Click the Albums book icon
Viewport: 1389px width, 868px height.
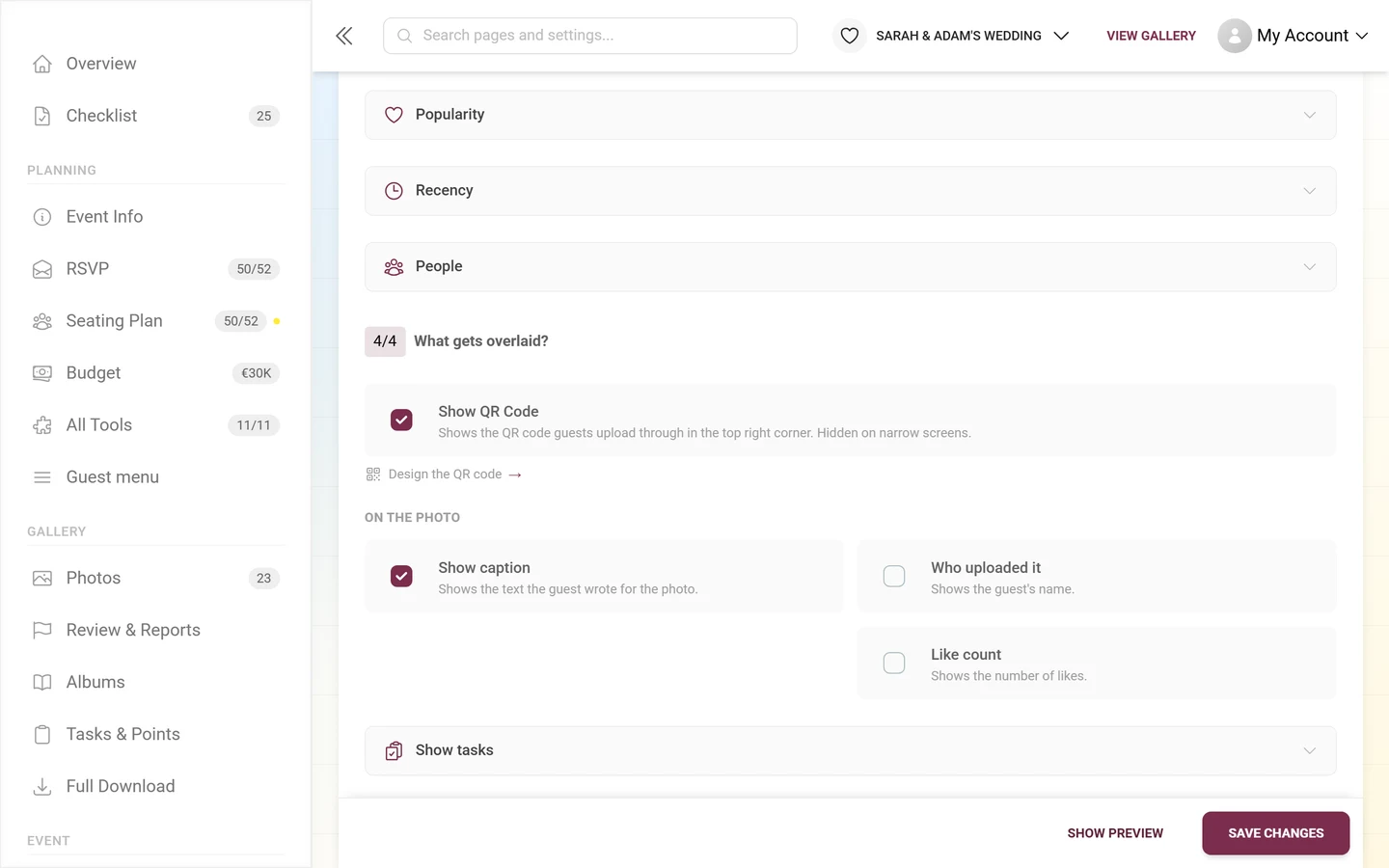click(x=42, y=683)
